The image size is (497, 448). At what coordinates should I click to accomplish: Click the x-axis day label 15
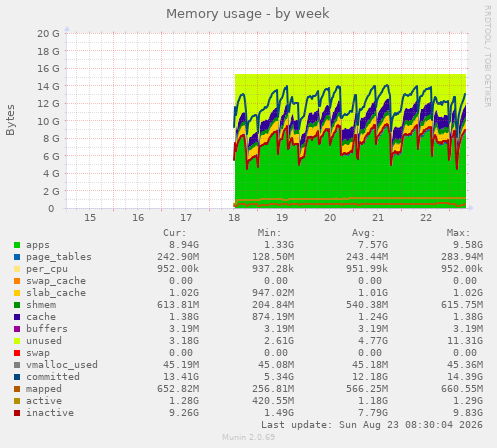[x=90, y=218]
